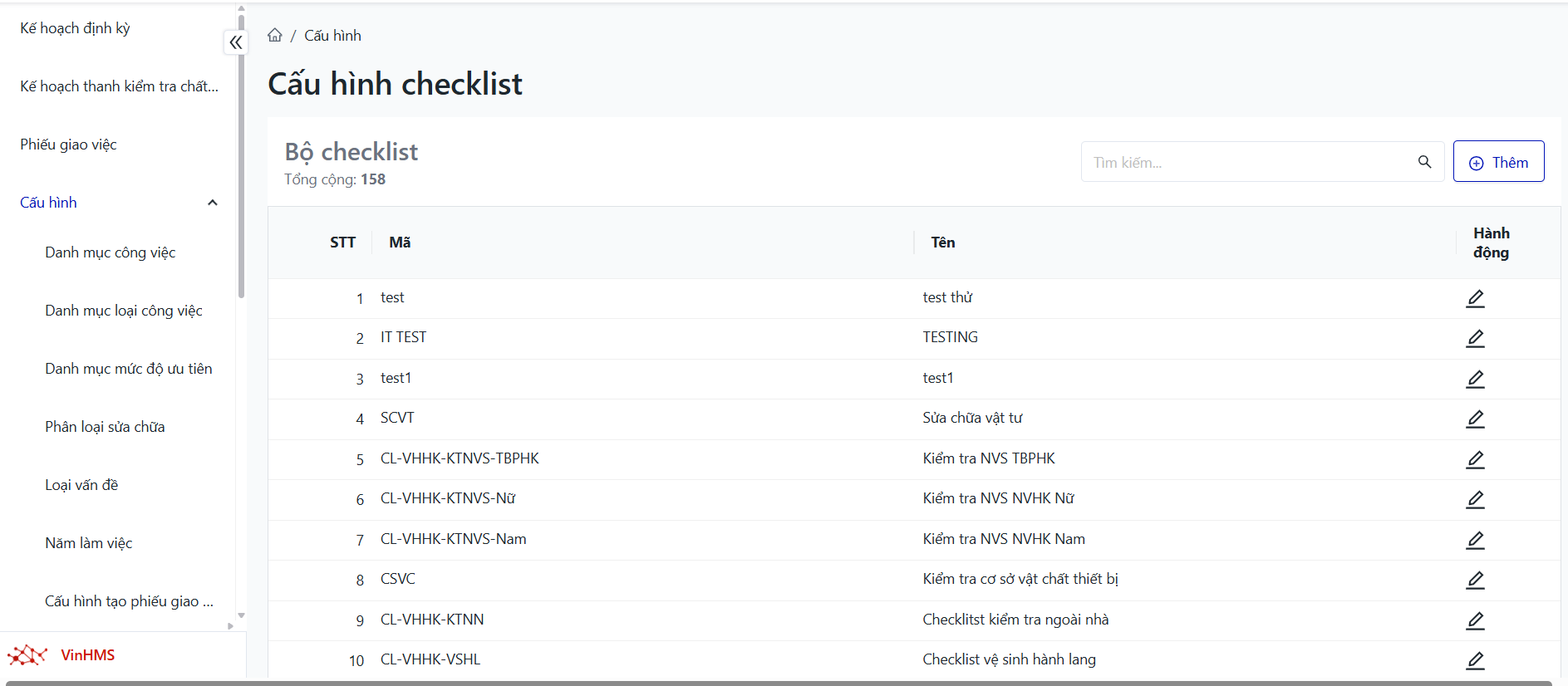Image resolution: width=1568 pixels, height=686 pixels.
Task: Edit the 'test thử' checklist row
Action: (x=1475, y=298)
